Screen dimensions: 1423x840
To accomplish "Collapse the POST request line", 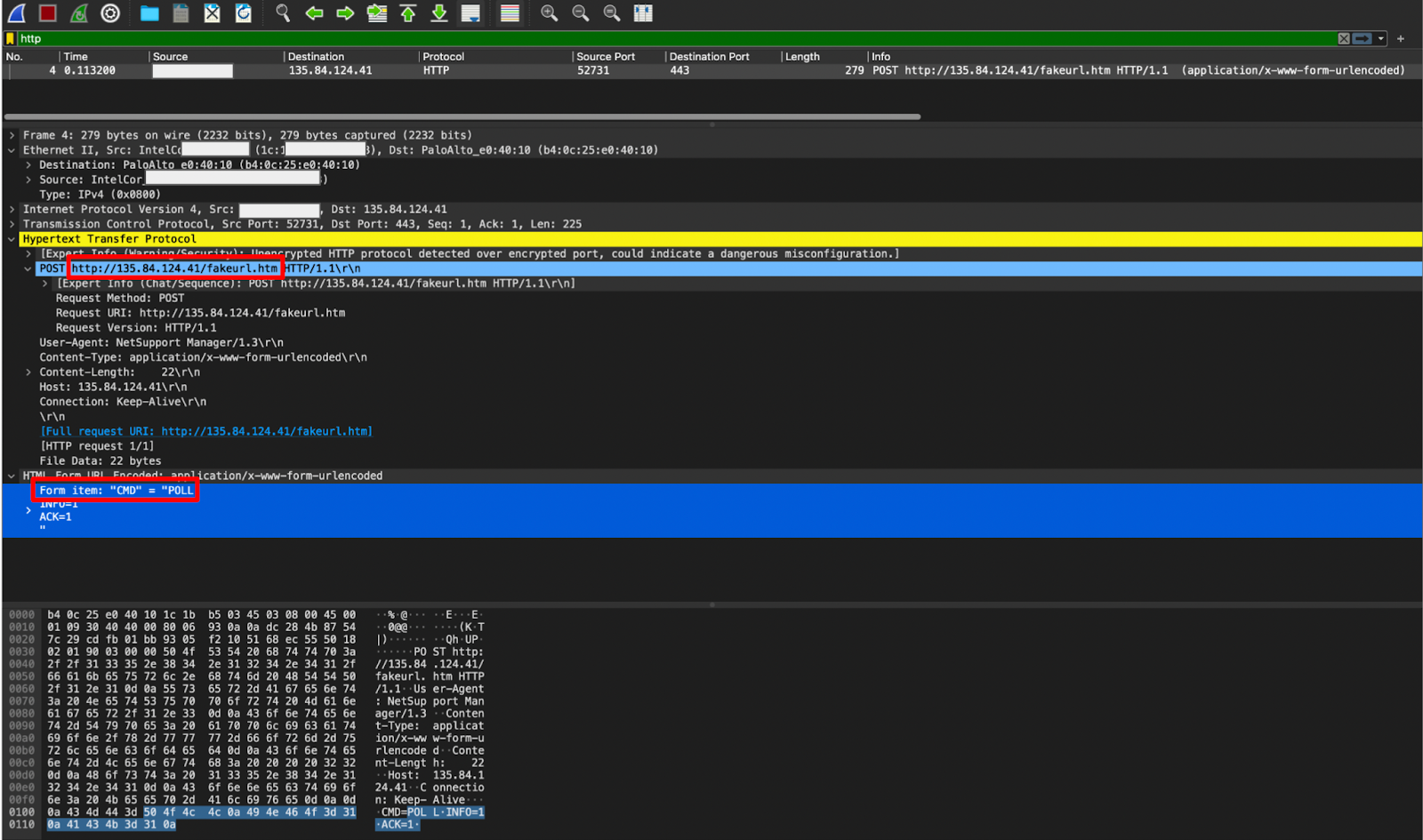I will pos(28,268).
